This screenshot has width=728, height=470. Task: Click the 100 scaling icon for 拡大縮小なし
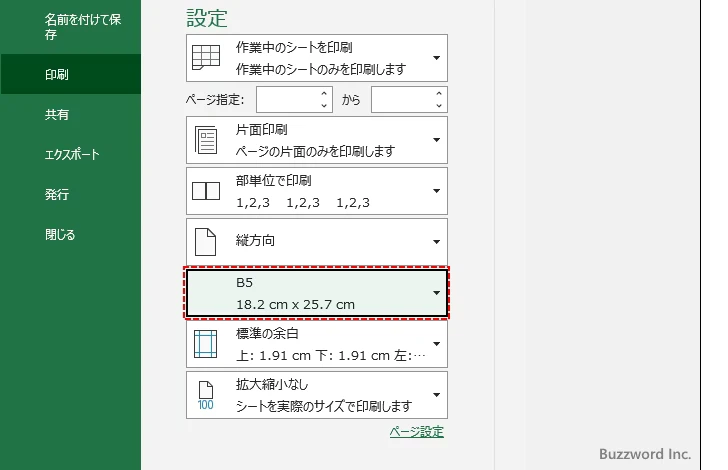pos(205,396)
